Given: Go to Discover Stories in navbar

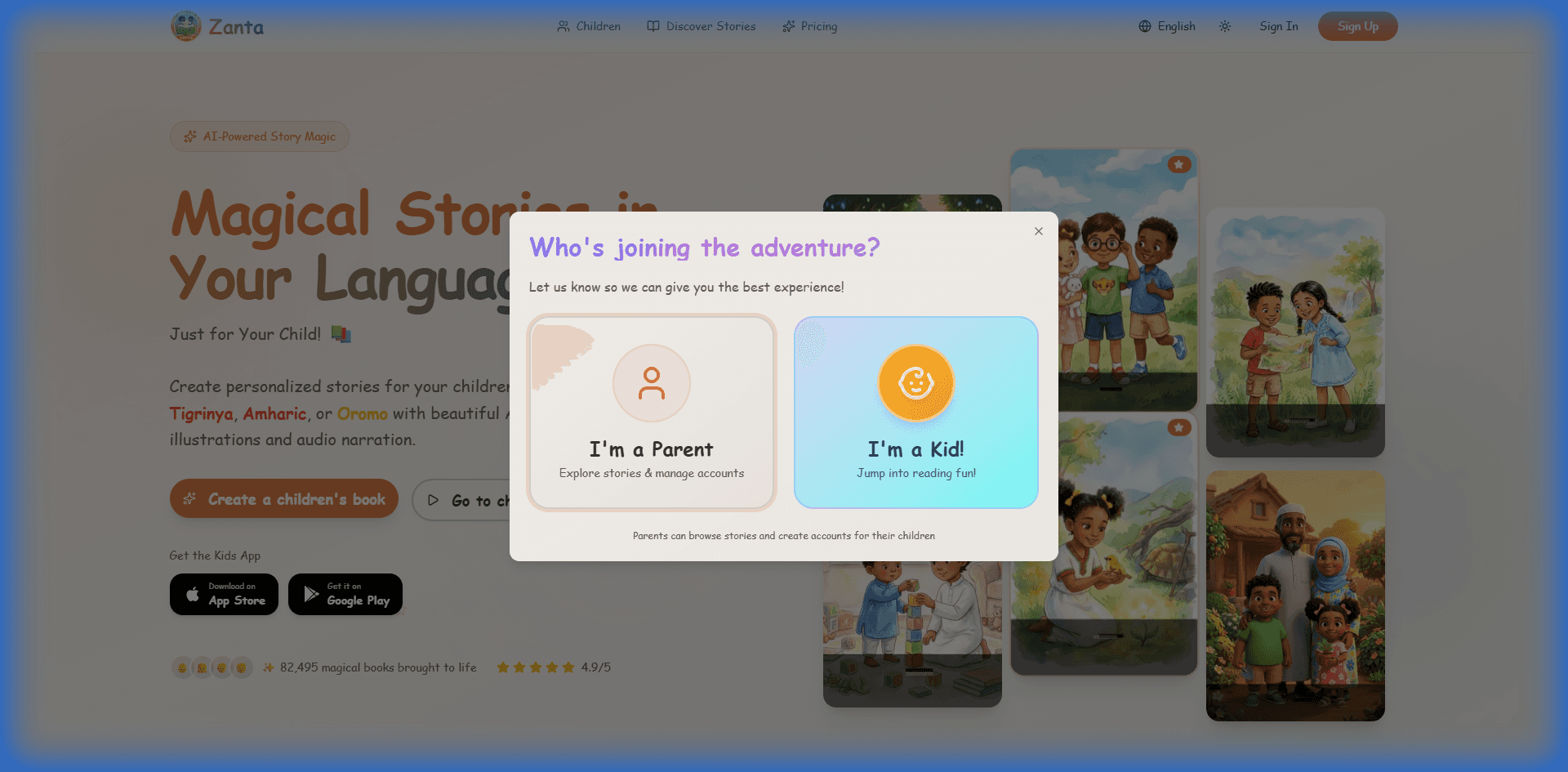Looking at the screenshot, I should pos(702,26).
